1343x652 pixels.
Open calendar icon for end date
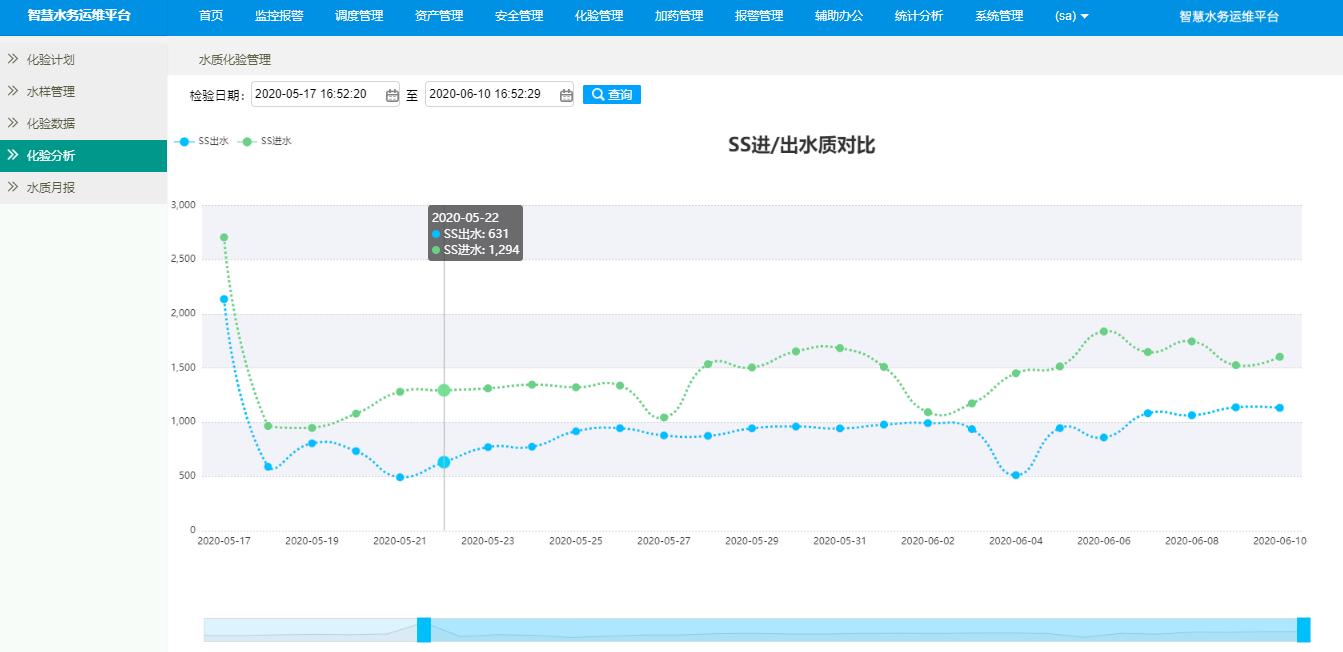566,95
